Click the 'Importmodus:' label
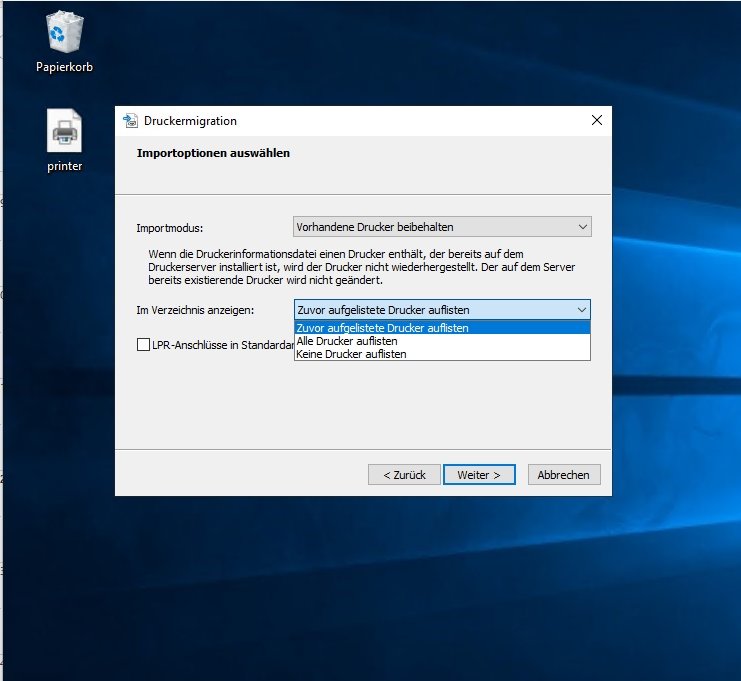 click(x=169, y=228)
